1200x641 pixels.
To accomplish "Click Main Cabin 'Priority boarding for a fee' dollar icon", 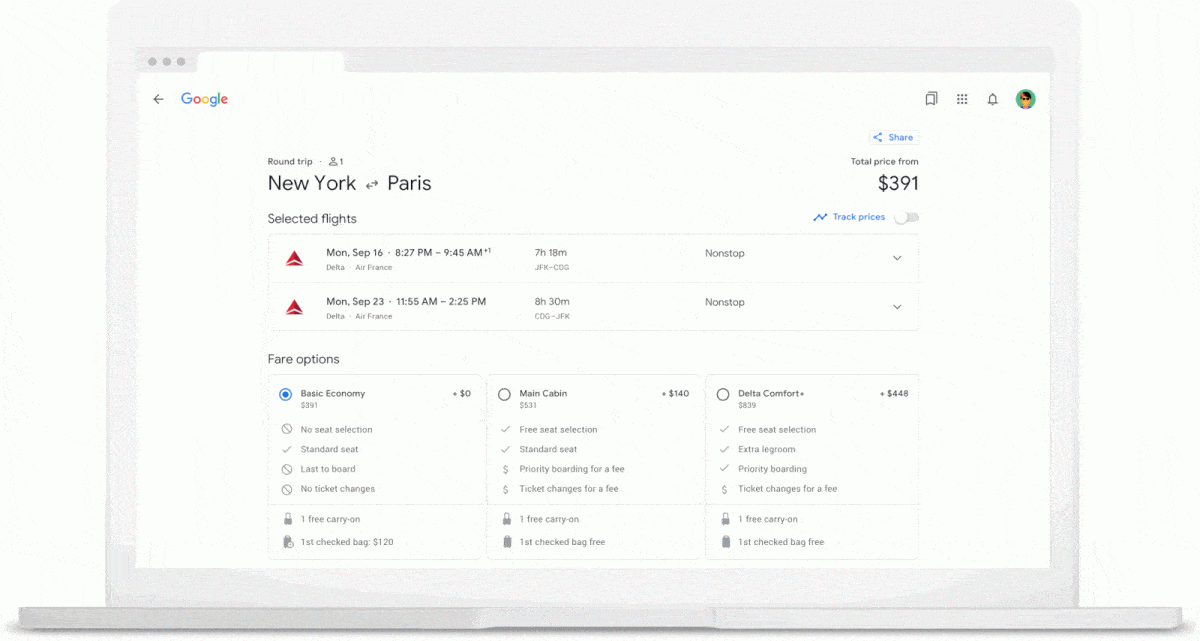I will (x=505, y=469).
